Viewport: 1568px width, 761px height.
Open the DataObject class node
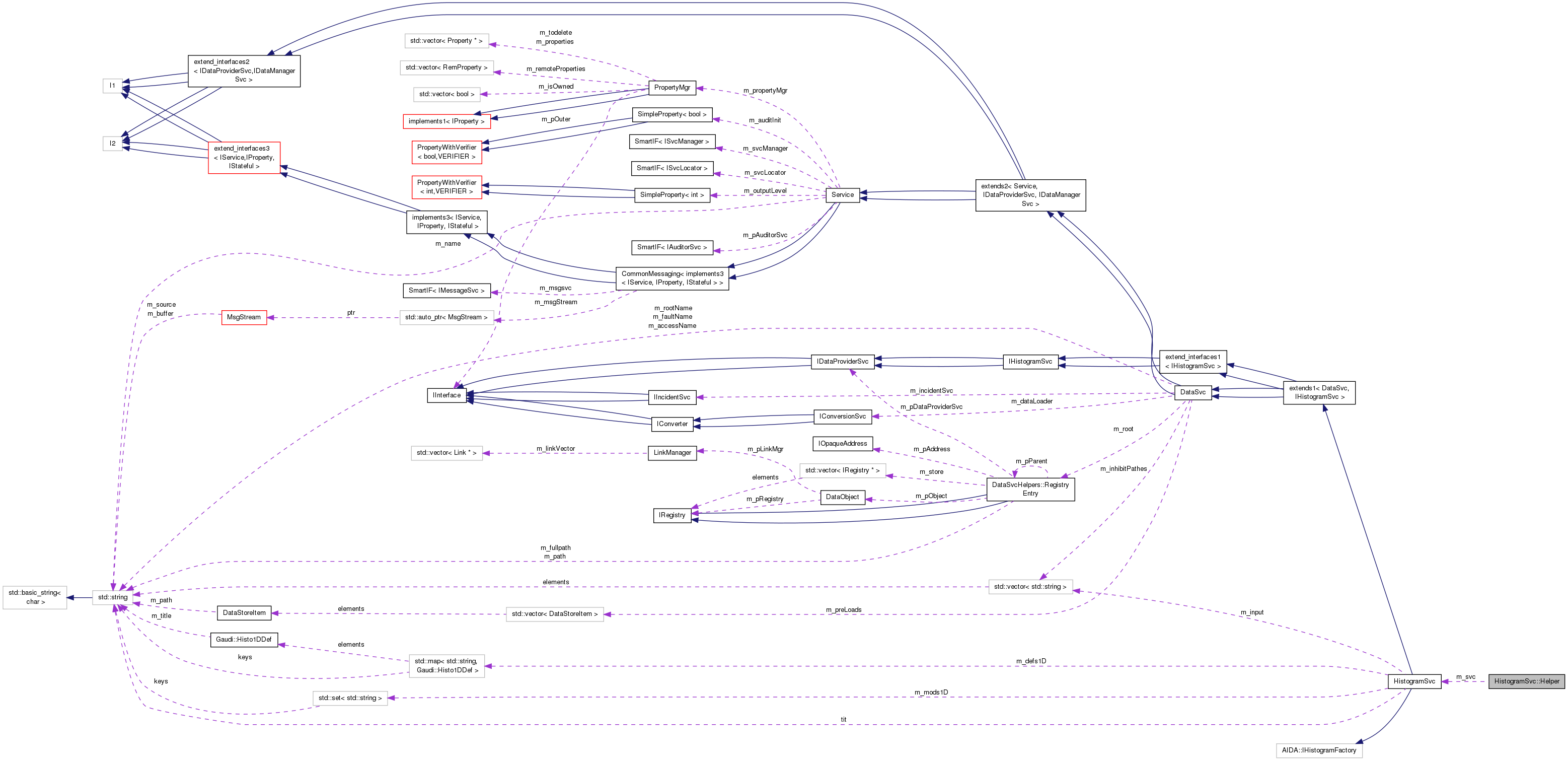point(843,498)
